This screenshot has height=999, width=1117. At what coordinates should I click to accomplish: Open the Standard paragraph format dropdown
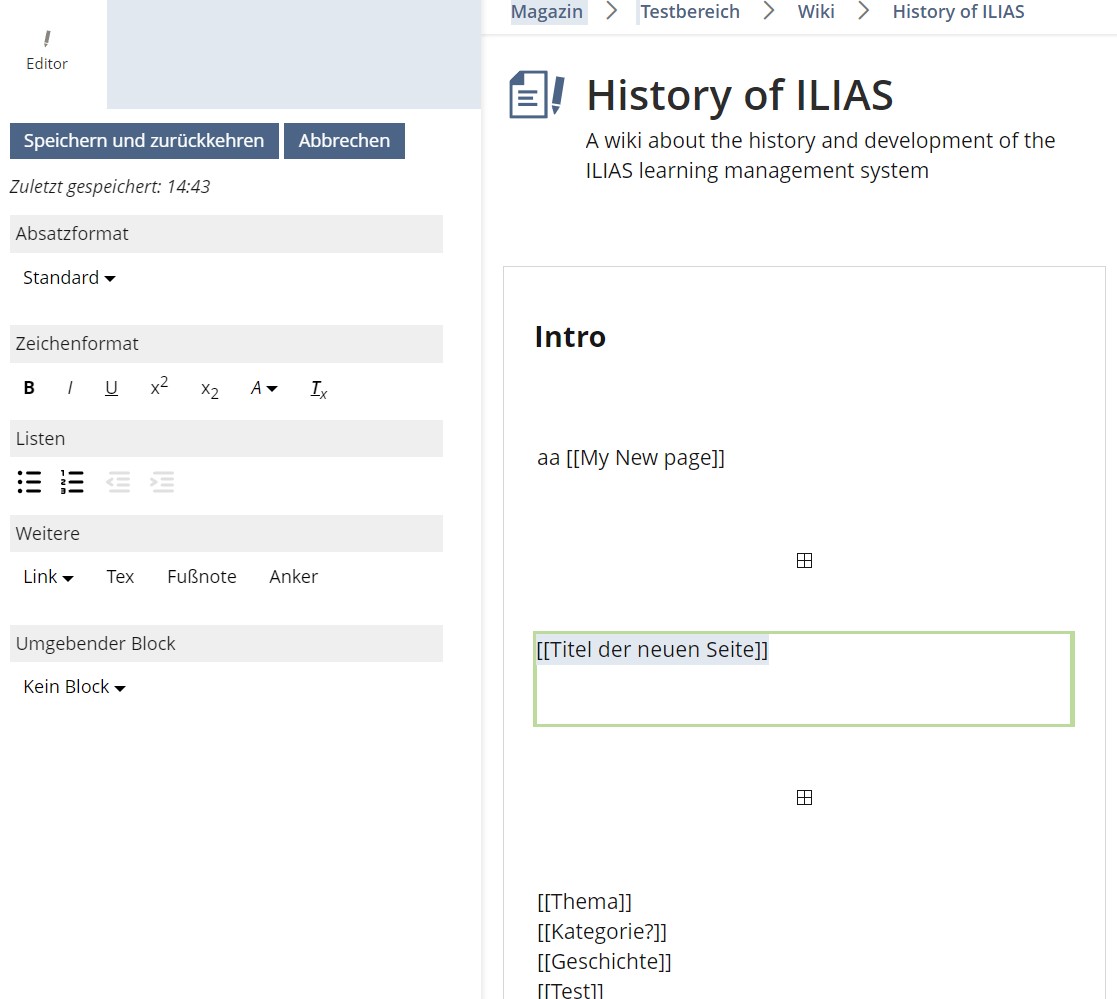(x=69, y=278)
